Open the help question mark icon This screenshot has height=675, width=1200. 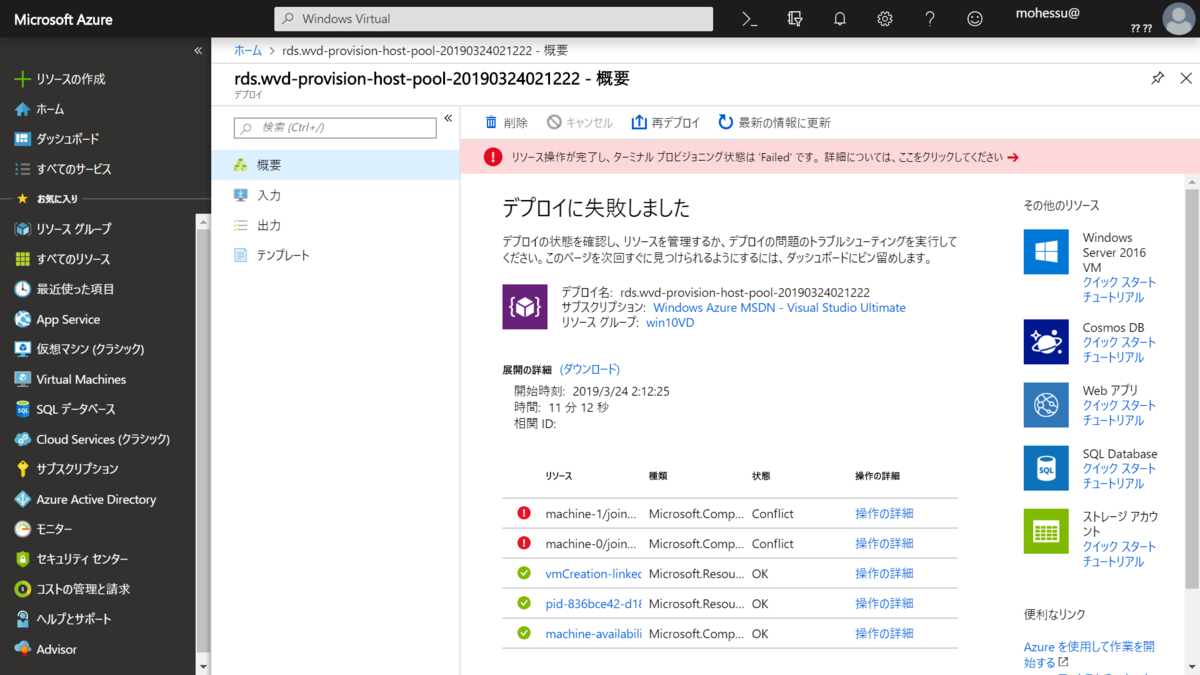930,19
